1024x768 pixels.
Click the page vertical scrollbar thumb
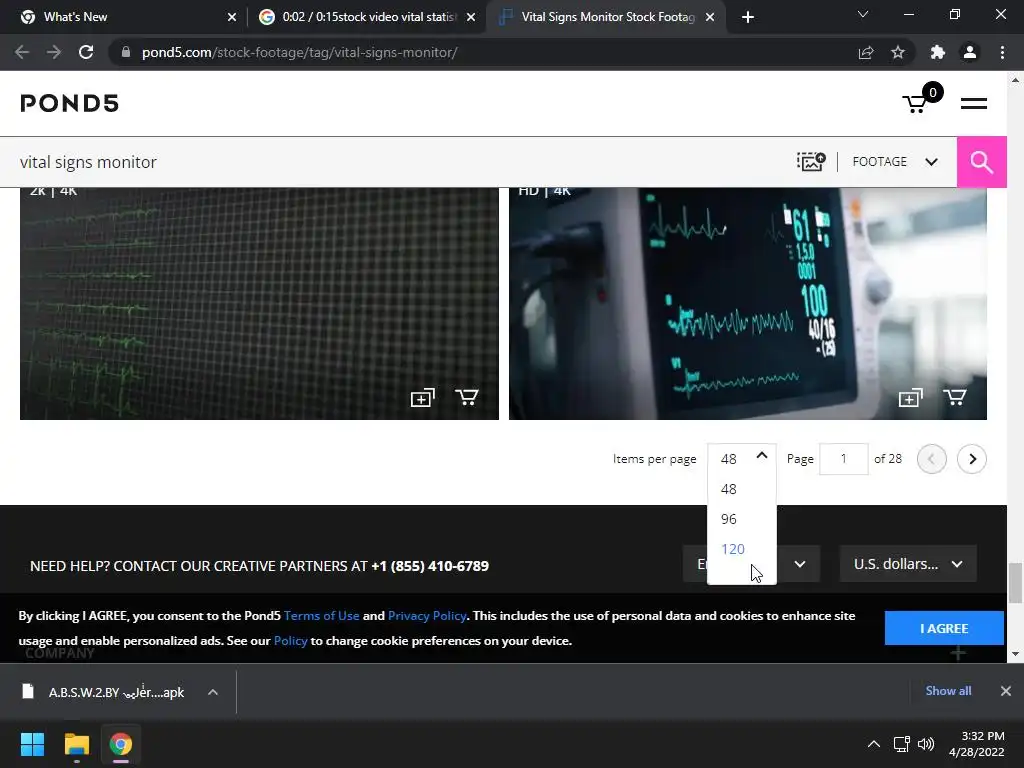[1015, 583]
